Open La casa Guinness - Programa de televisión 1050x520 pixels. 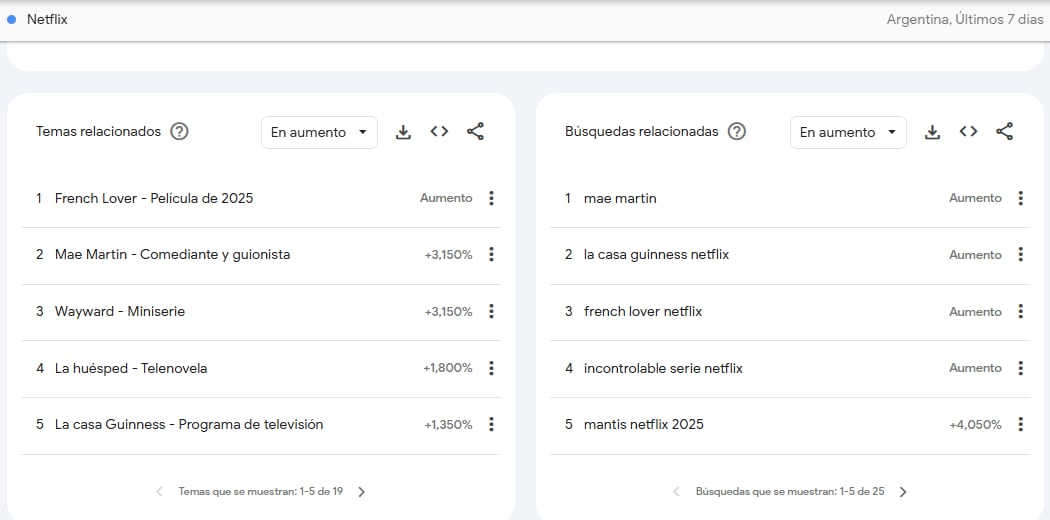pos(189,424)
